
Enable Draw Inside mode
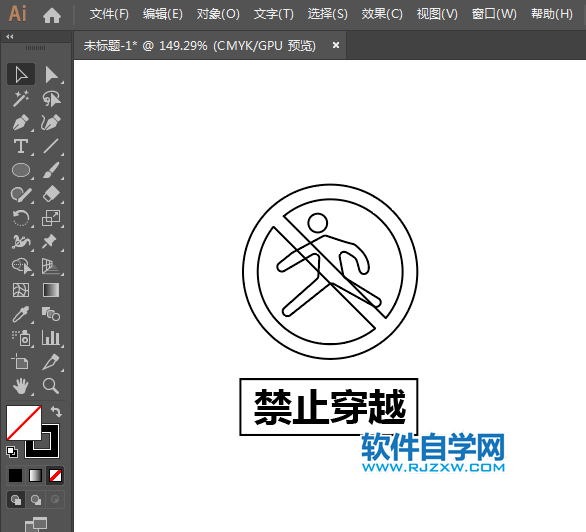[55, 499]
